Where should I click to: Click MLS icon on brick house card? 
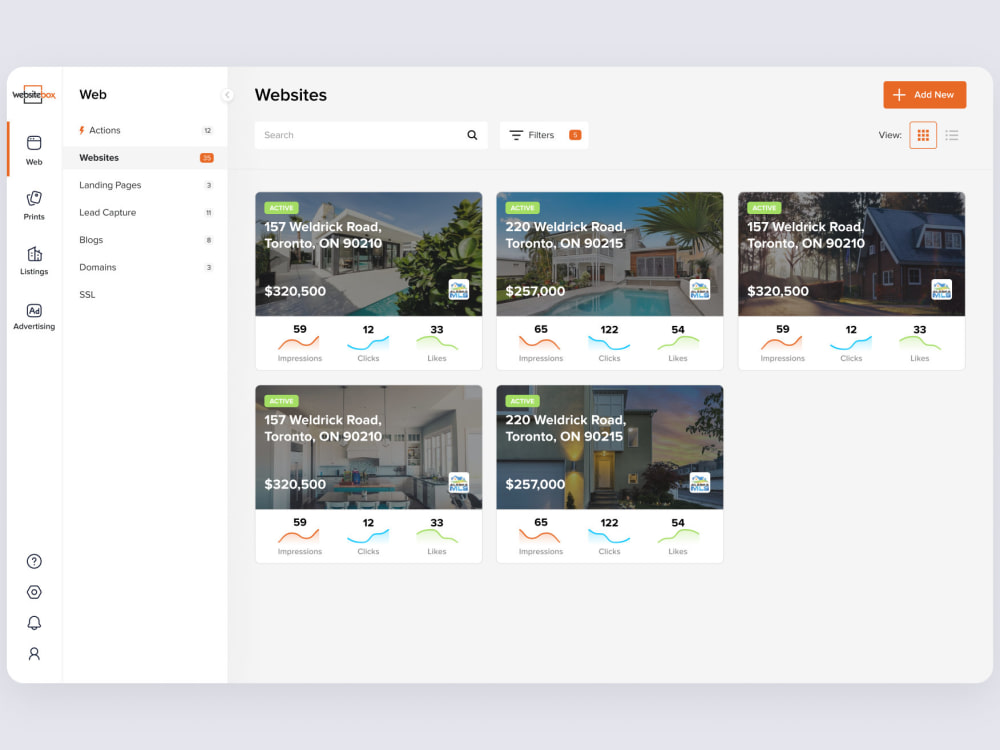941,290
